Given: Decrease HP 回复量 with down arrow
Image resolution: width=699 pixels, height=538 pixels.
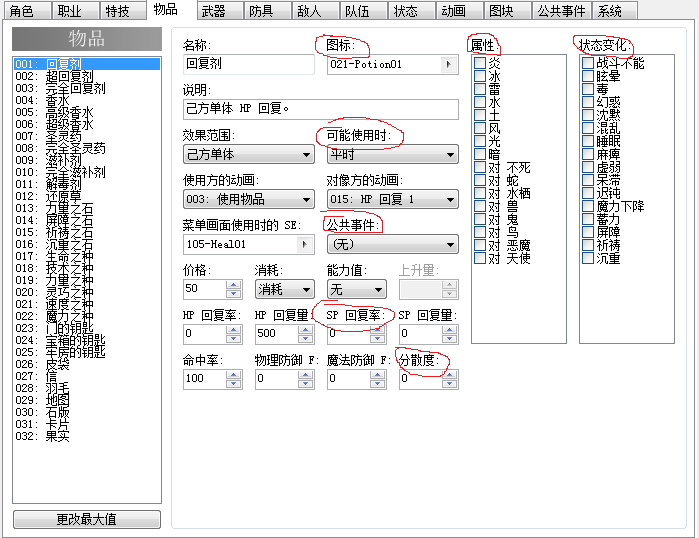Looking at the screenshot, I should point(305,338).
